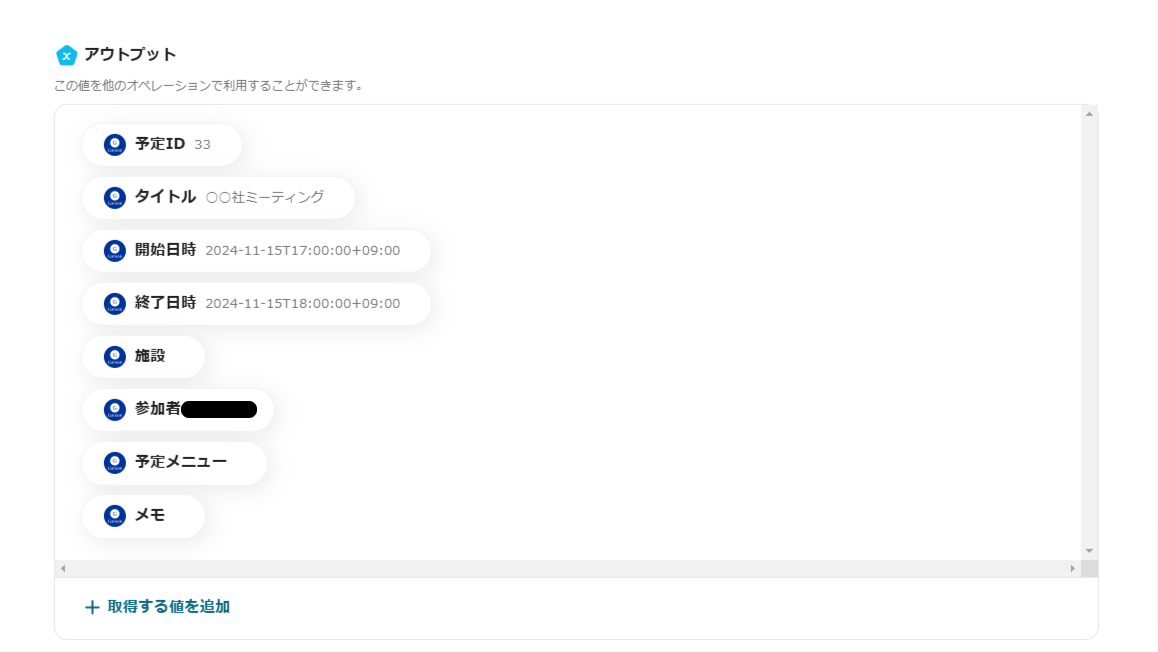Click the Garoon icon beside メモ
The image size is (1158, 652).
(114, 515)
